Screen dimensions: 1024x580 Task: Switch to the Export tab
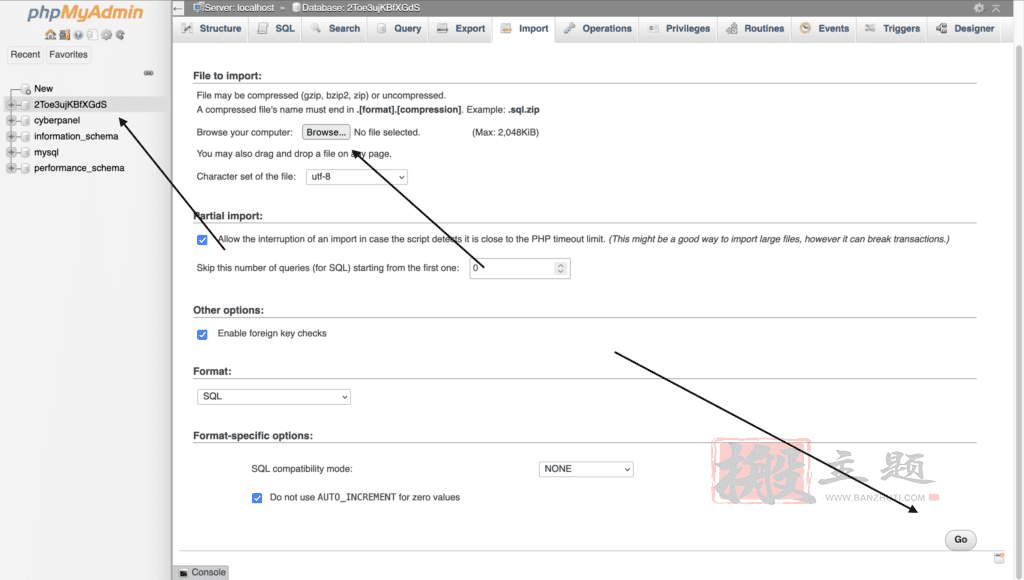coord(460,29)
